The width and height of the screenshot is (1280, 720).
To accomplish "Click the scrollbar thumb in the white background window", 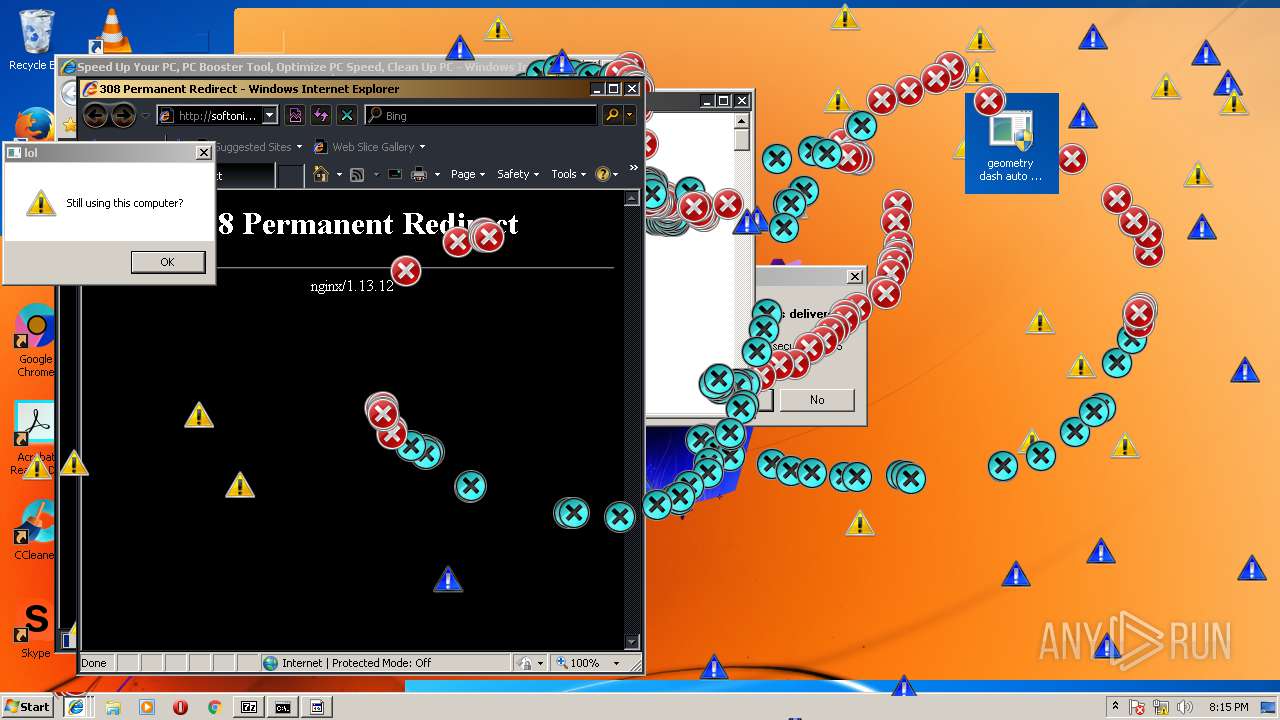I will (742, 140).
